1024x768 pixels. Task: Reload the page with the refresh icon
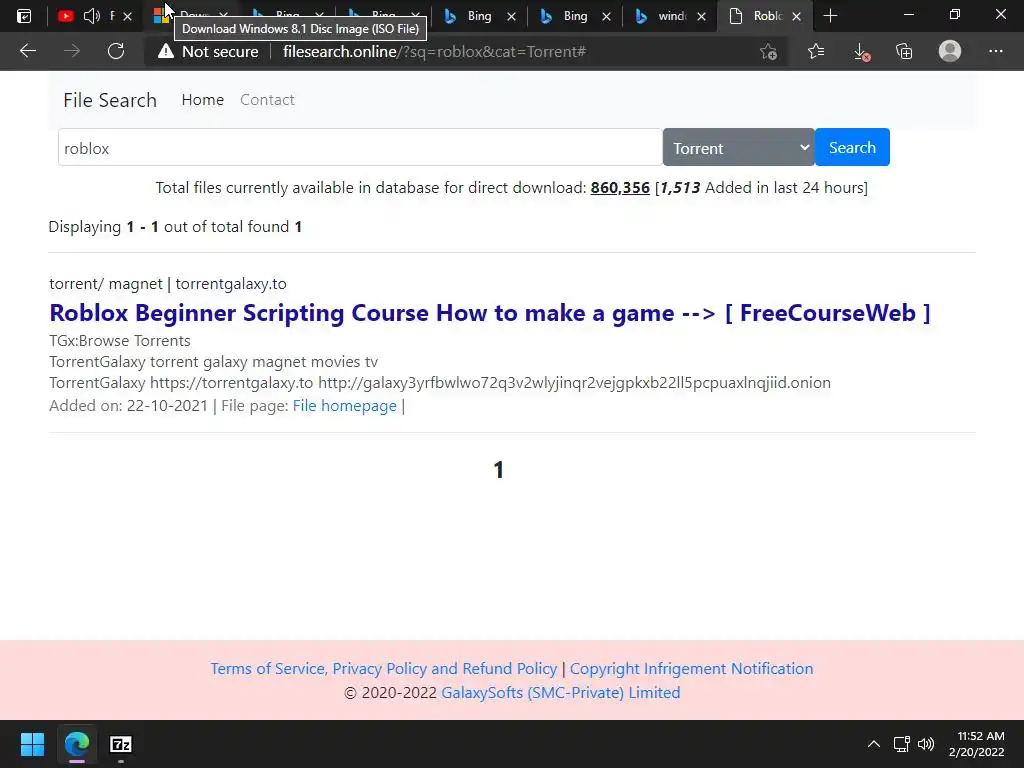point(116,51)
